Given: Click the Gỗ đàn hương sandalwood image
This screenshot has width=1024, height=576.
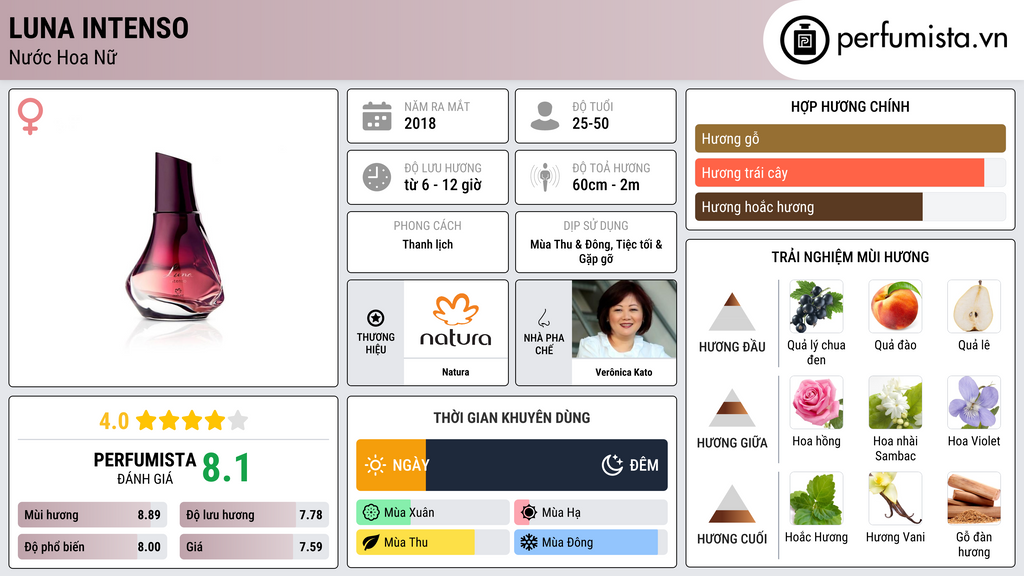Looking at the screenshot, I should pyautogui.click(x=974, y=498).
